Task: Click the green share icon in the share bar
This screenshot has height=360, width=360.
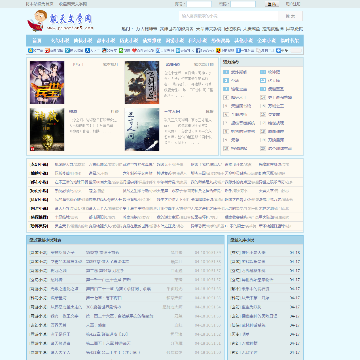Action: (x=121, y=50)
